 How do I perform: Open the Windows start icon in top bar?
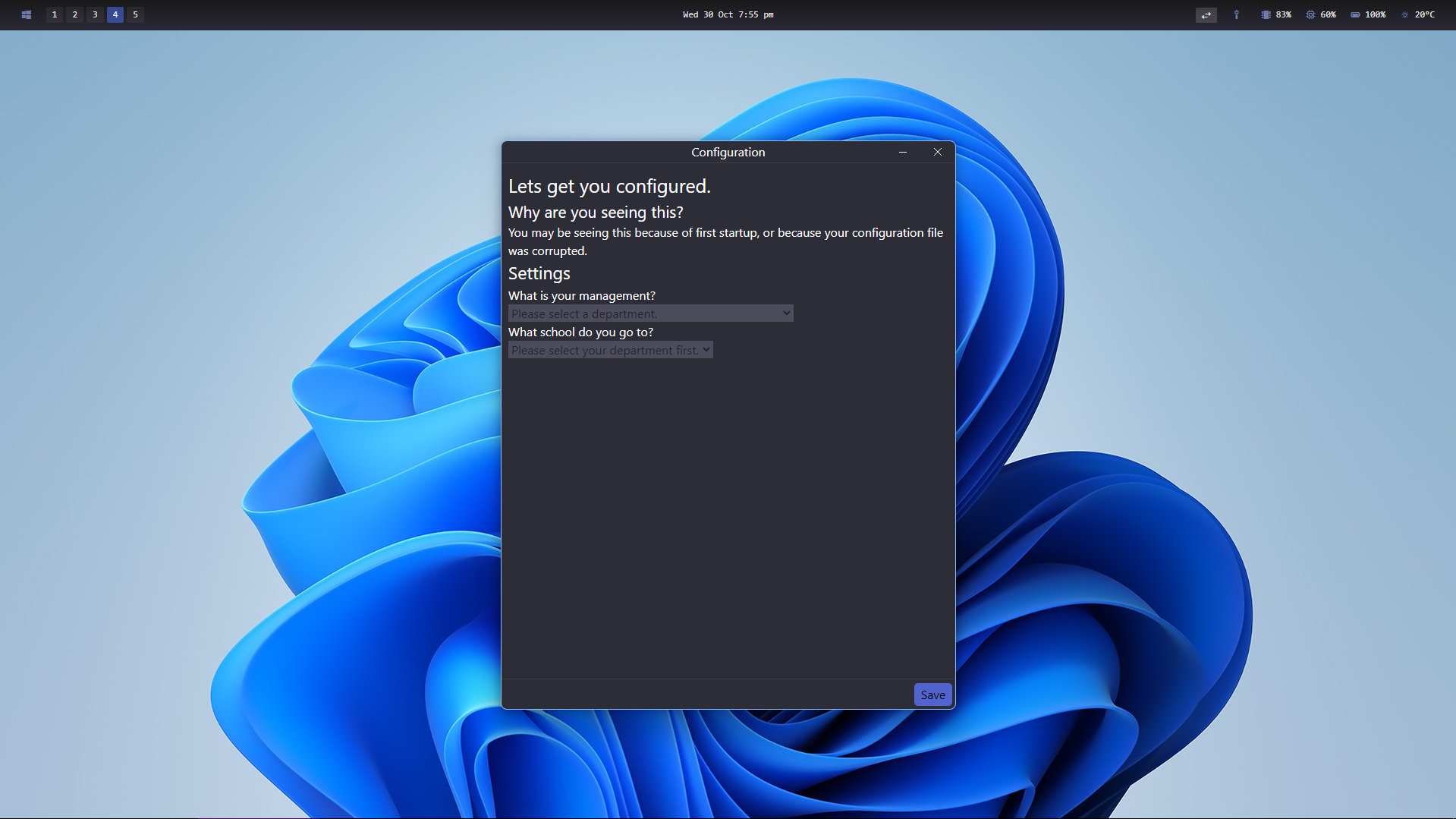pyautogui.click(x=27, y=14)
